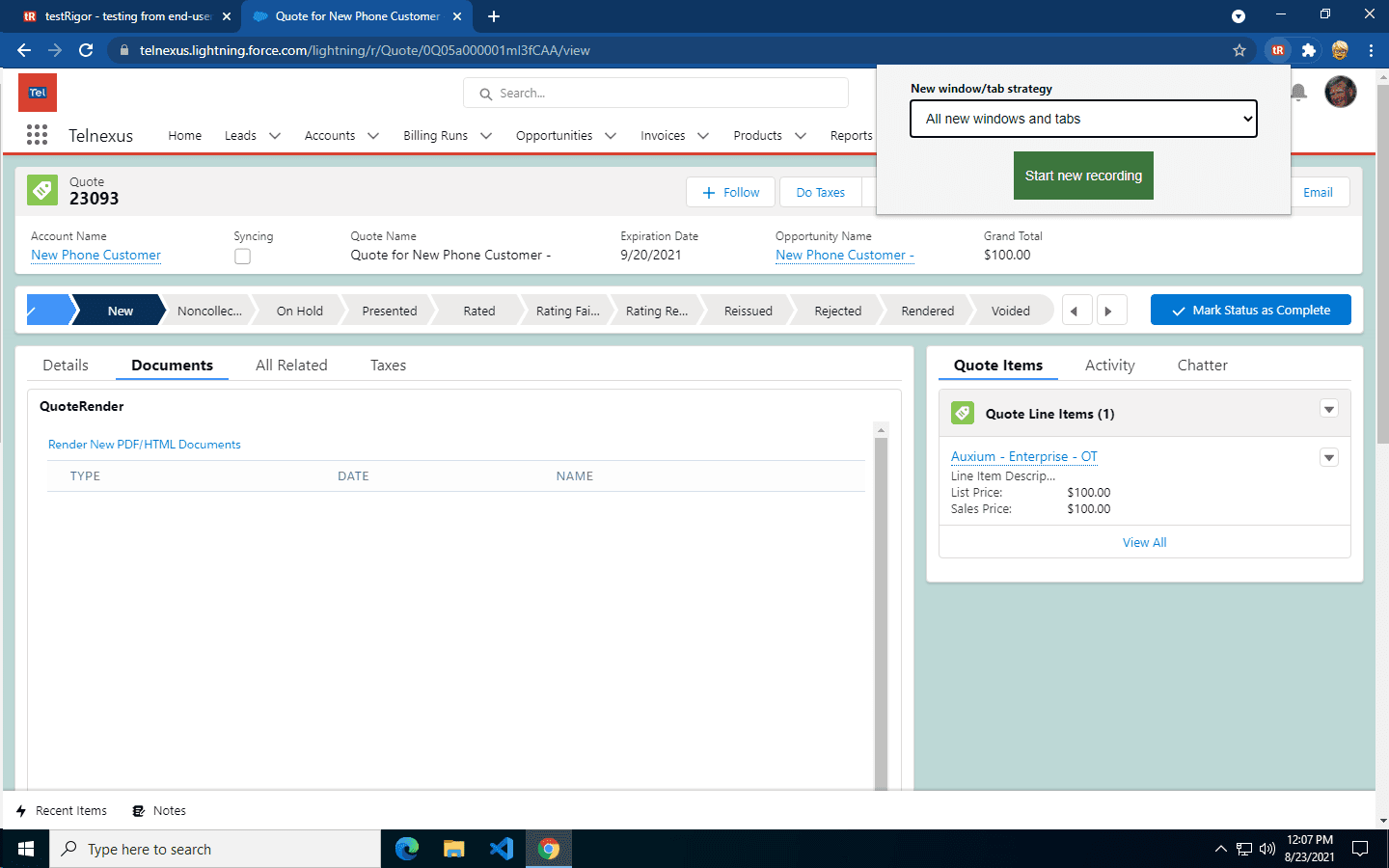Open the Chrome extensions puzzle icon
1389x868 pixels.
[1308, 50]
